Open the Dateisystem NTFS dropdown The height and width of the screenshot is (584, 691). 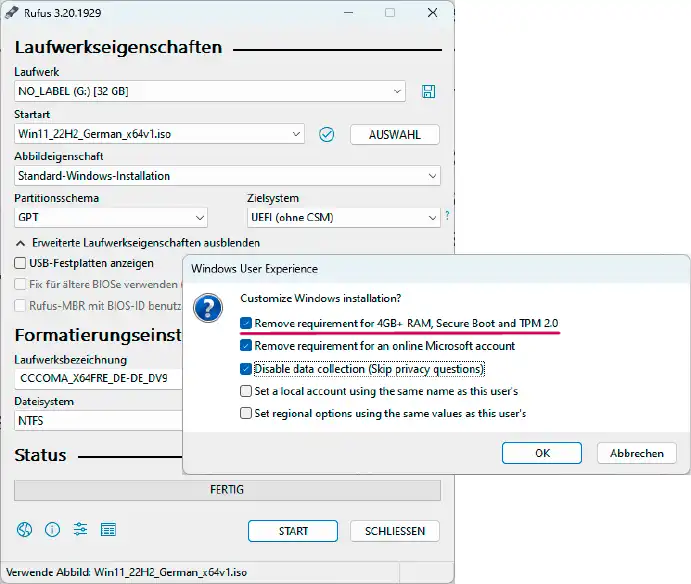click(98, 421)
